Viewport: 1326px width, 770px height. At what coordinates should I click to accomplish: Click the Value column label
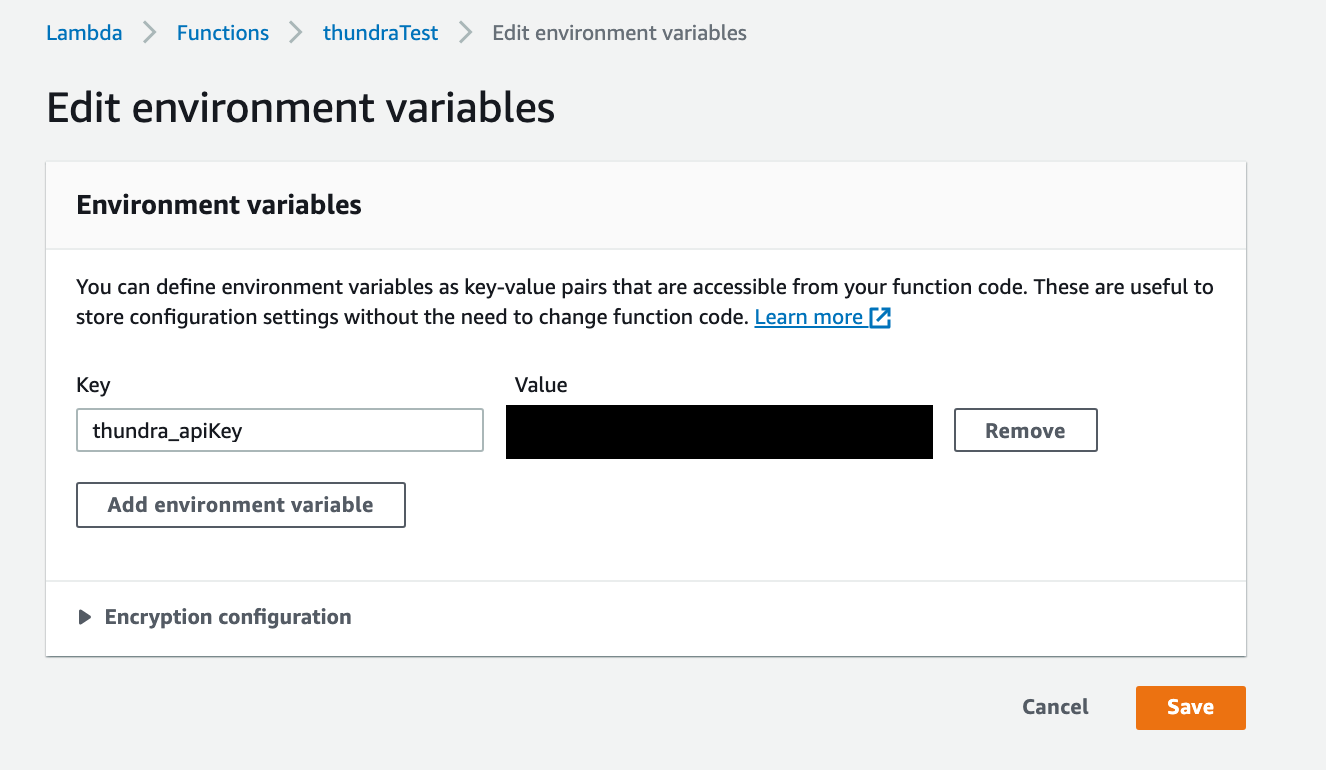[x=541, y=385]
